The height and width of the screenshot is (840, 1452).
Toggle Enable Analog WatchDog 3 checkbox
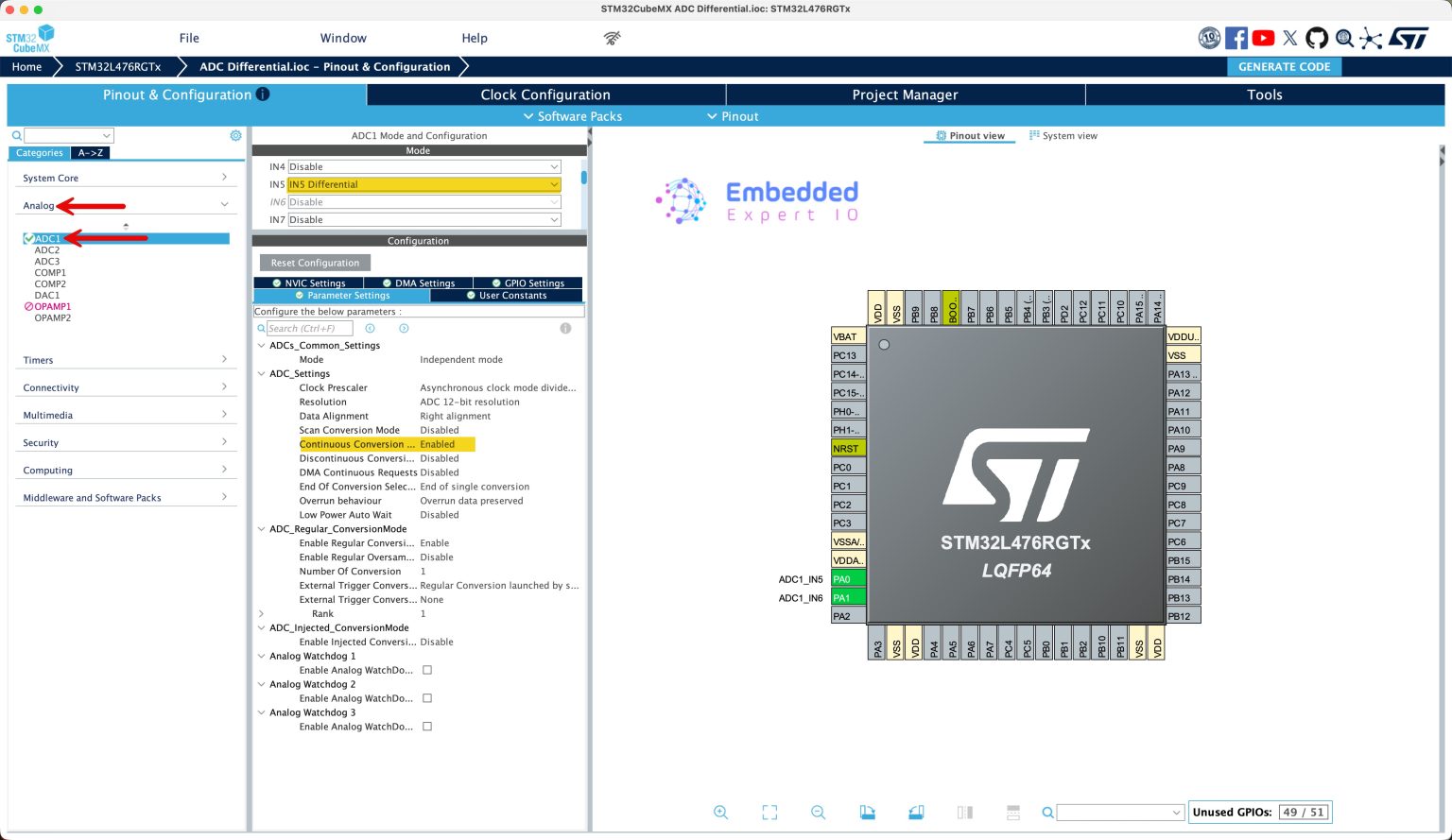[x=427, y=726]
